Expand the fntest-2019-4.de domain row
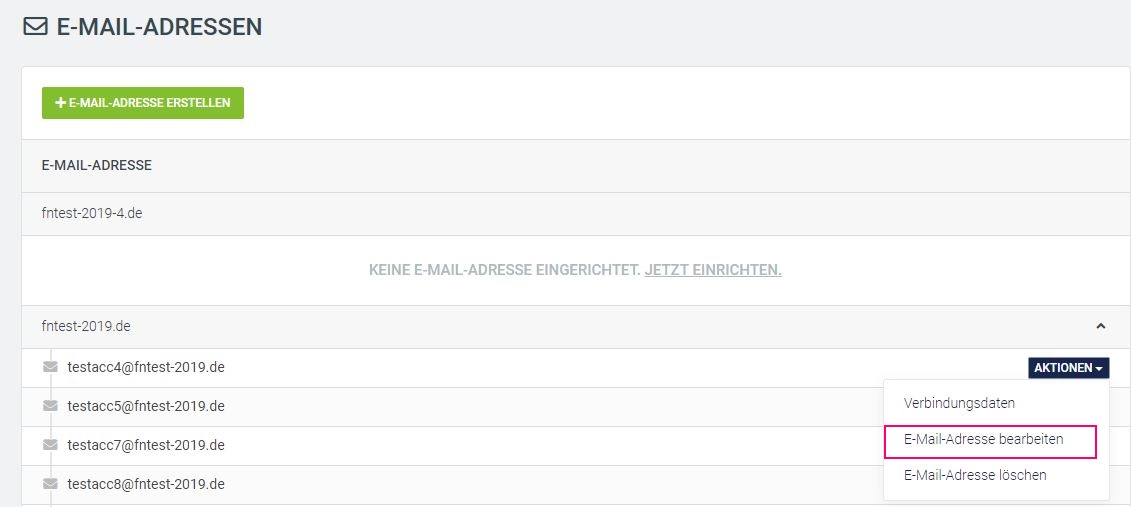Image resolution: width=1131 pixels, height=507 pixels. [576, 213]
